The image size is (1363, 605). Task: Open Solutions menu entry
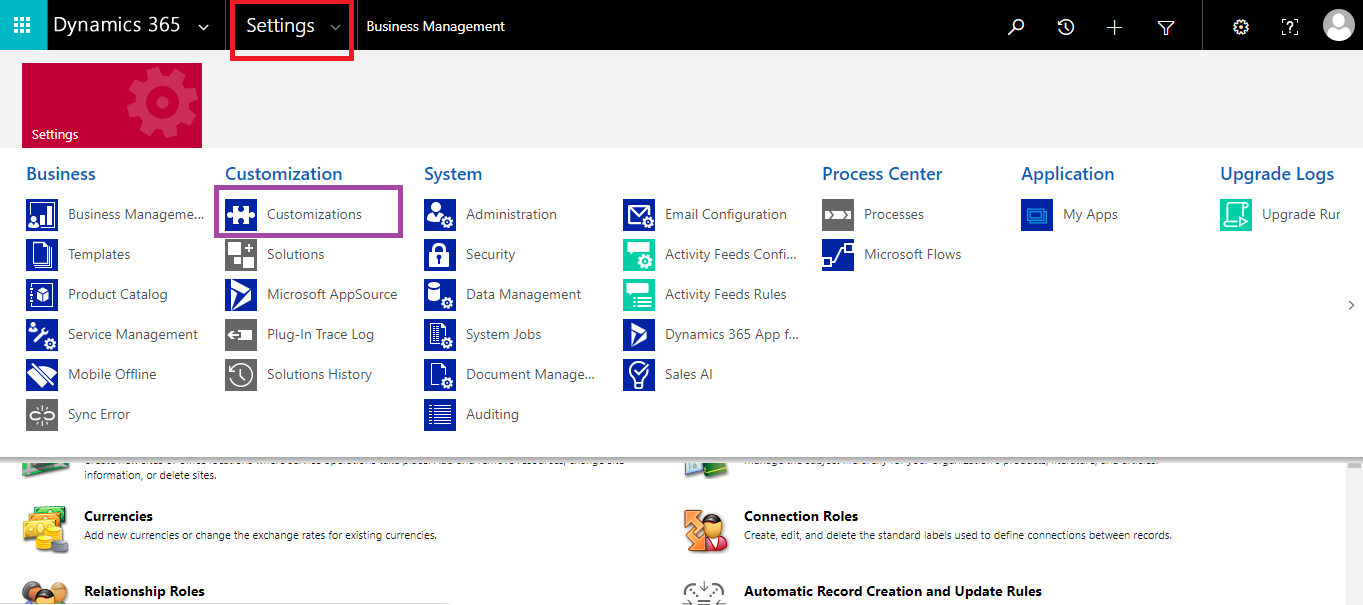pyautogui.click(x=295, y=254)
